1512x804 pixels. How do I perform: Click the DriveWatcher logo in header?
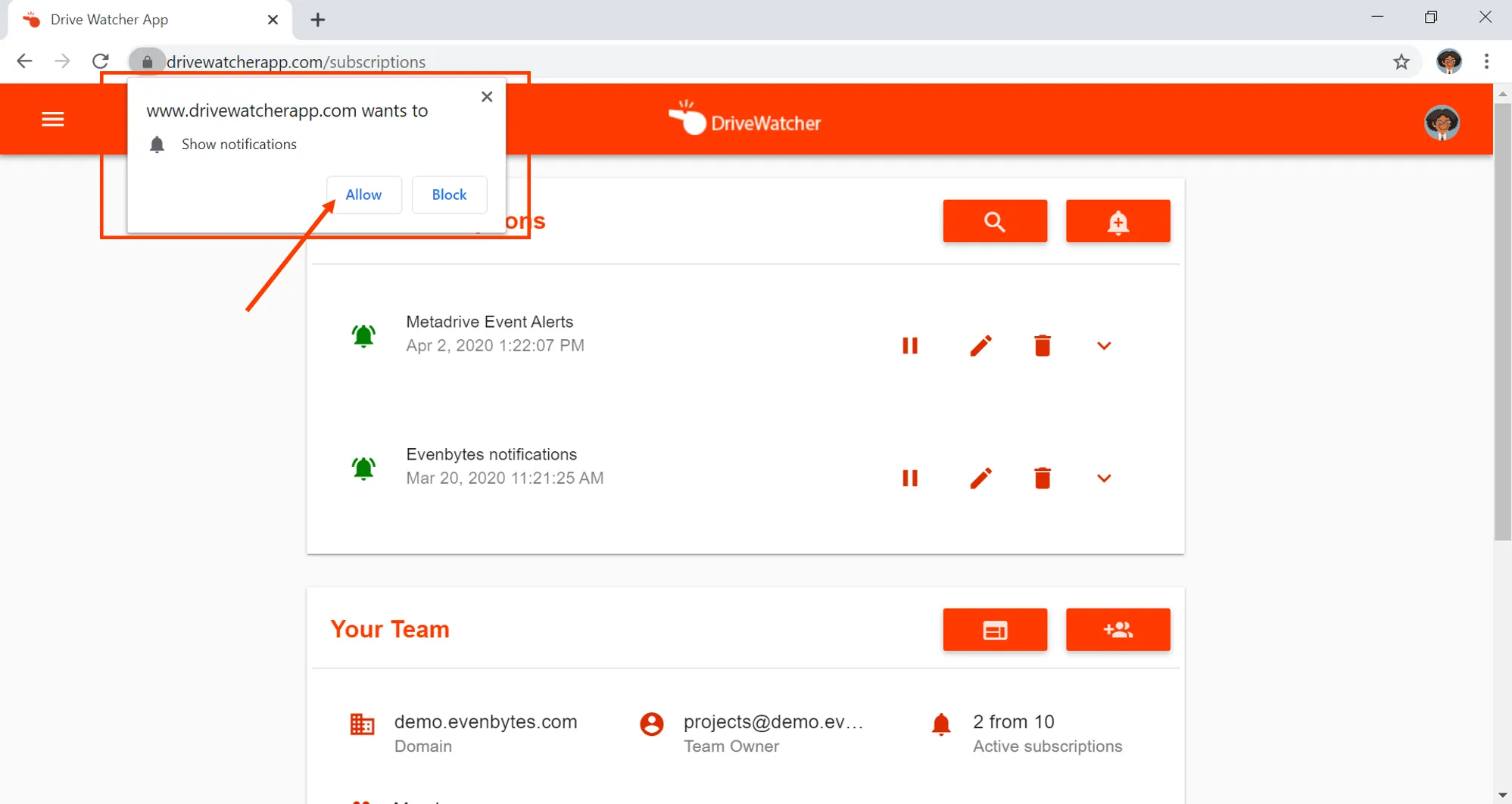point(744,120)
